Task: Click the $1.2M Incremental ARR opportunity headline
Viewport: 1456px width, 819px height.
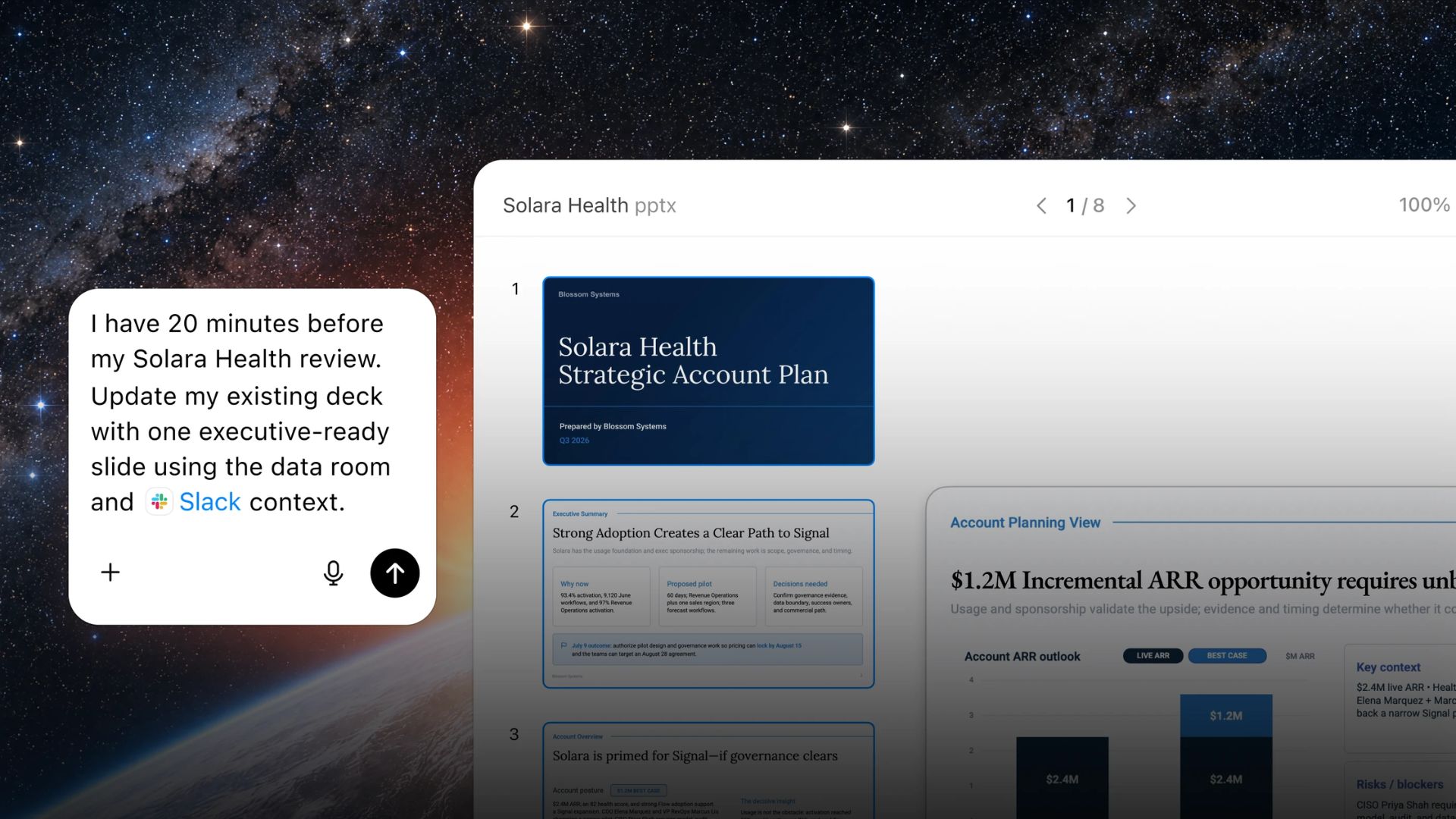Action: click(x=1203, y=581)
